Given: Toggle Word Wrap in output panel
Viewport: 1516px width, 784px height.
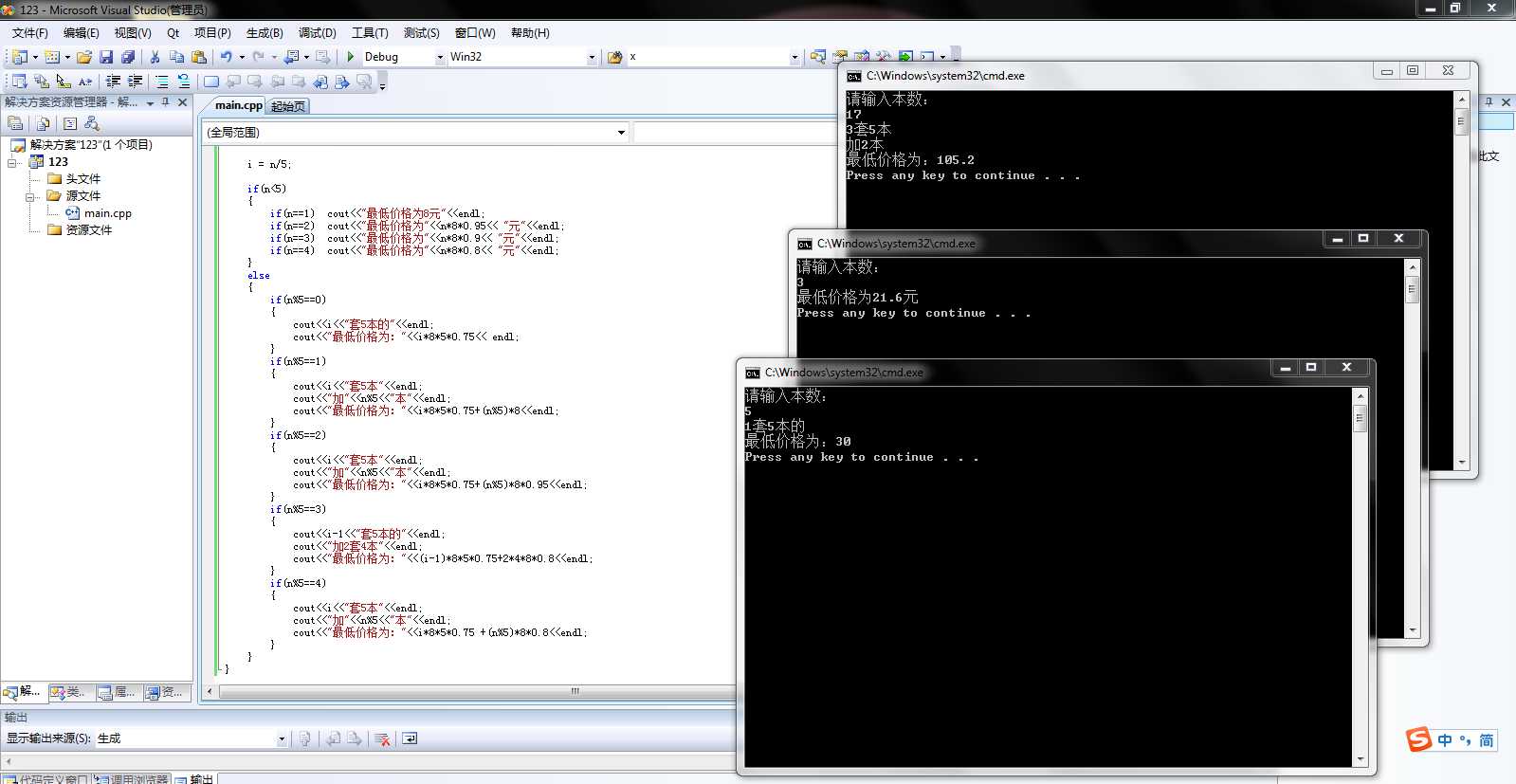Looking at the screenshot, I should coord(410,738).
